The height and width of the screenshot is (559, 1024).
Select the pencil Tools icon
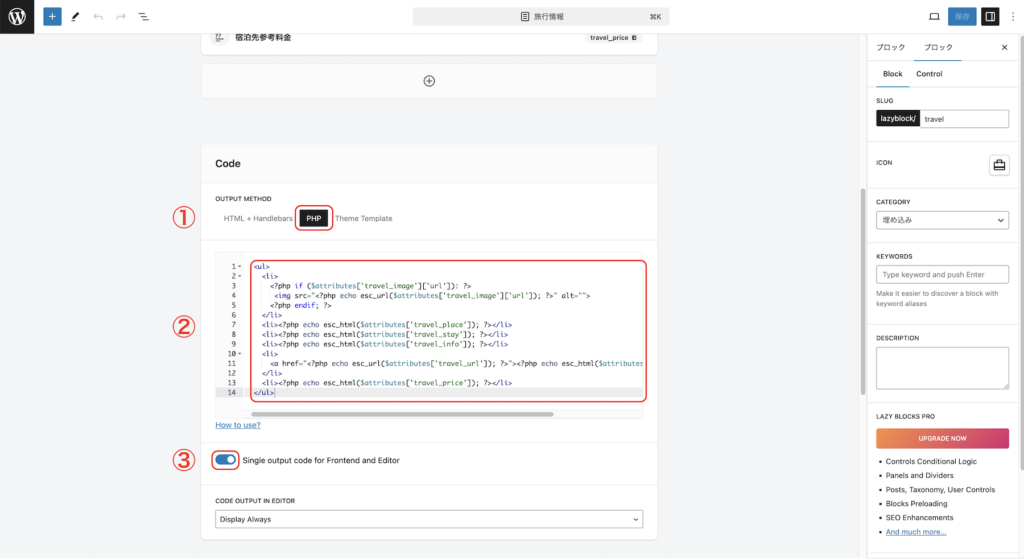point(75,17)
